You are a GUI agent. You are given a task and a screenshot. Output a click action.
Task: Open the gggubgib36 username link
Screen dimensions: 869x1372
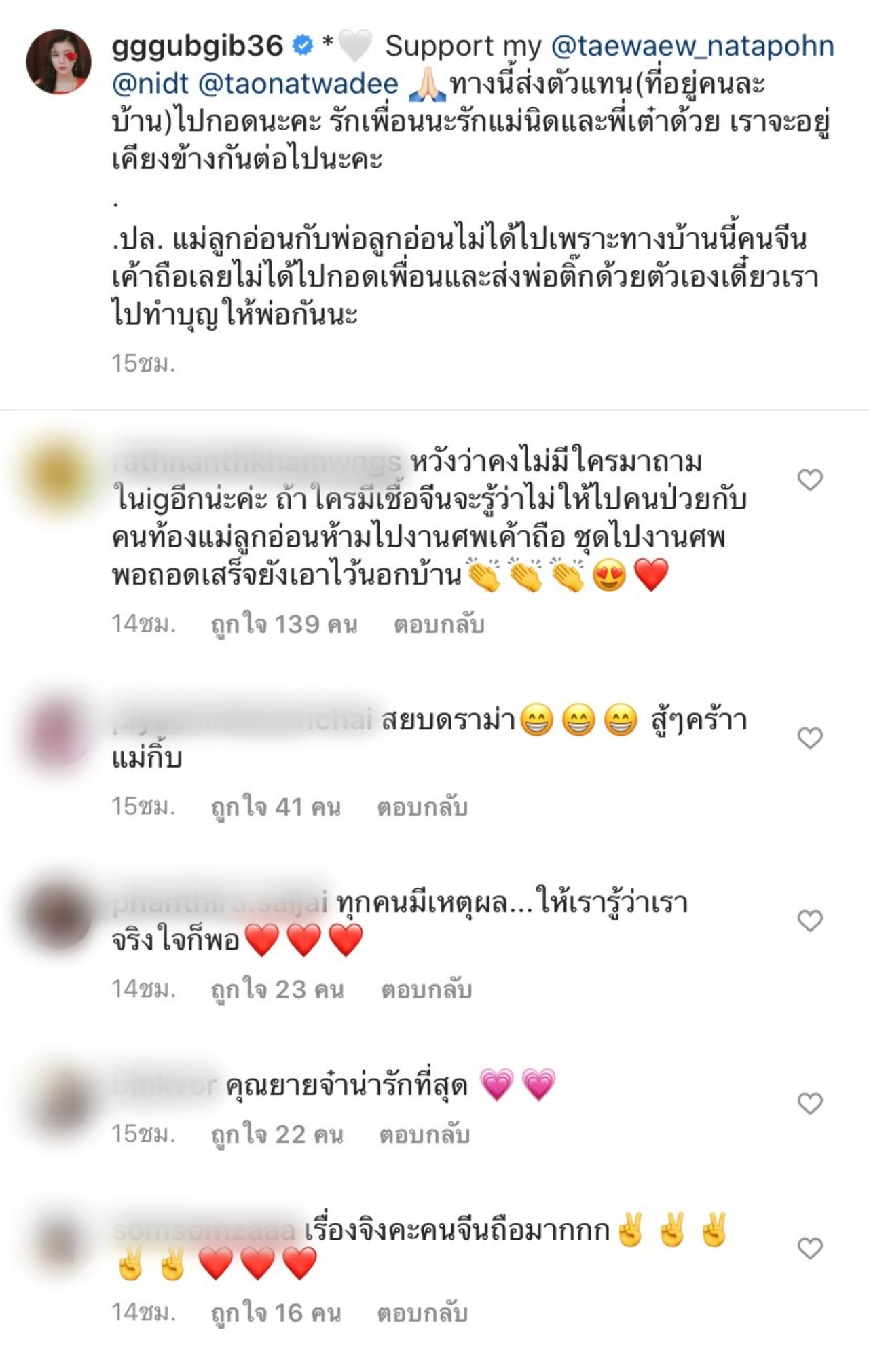[x=198, y=46]
